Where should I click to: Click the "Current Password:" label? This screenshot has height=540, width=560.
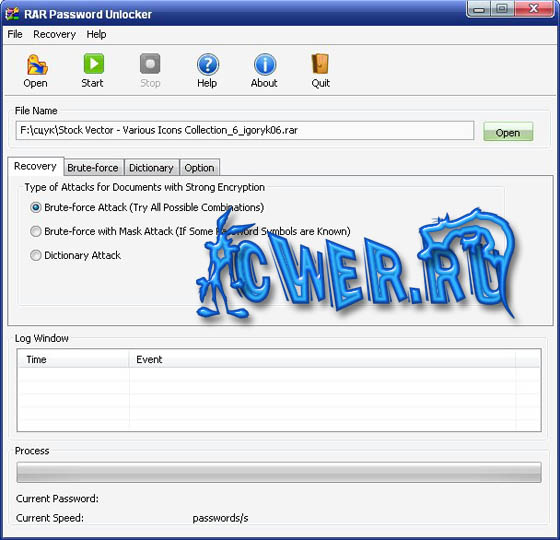[57, 499]
